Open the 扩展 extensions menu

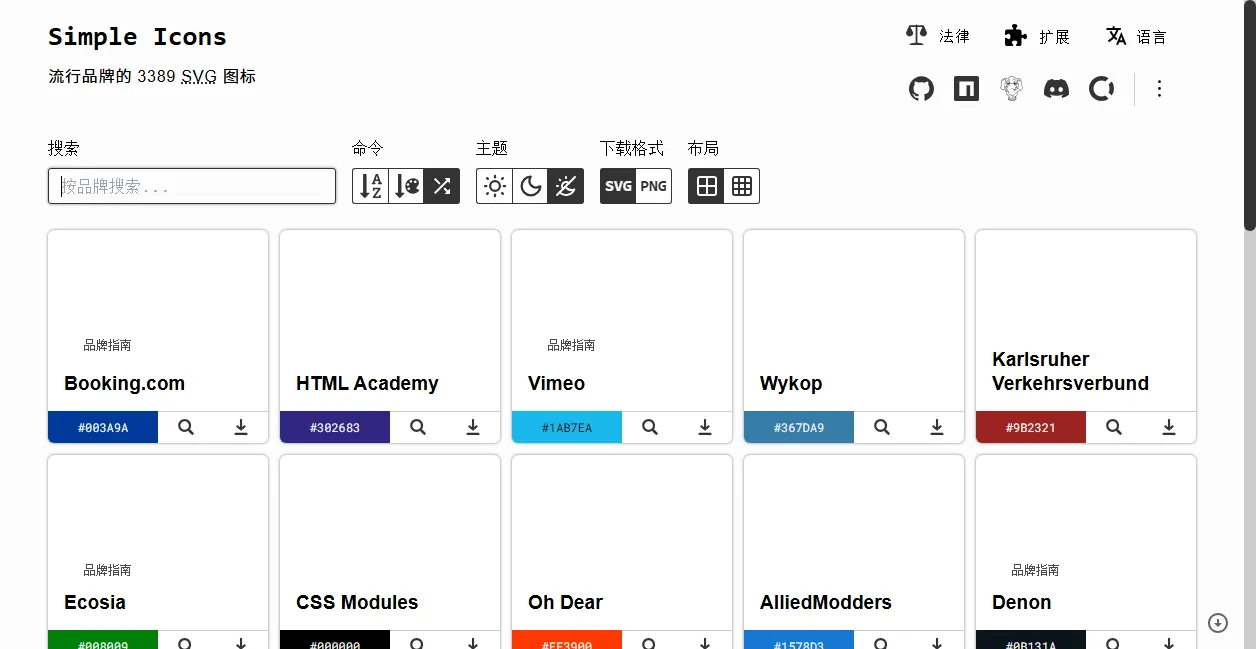pos(1037,37)
